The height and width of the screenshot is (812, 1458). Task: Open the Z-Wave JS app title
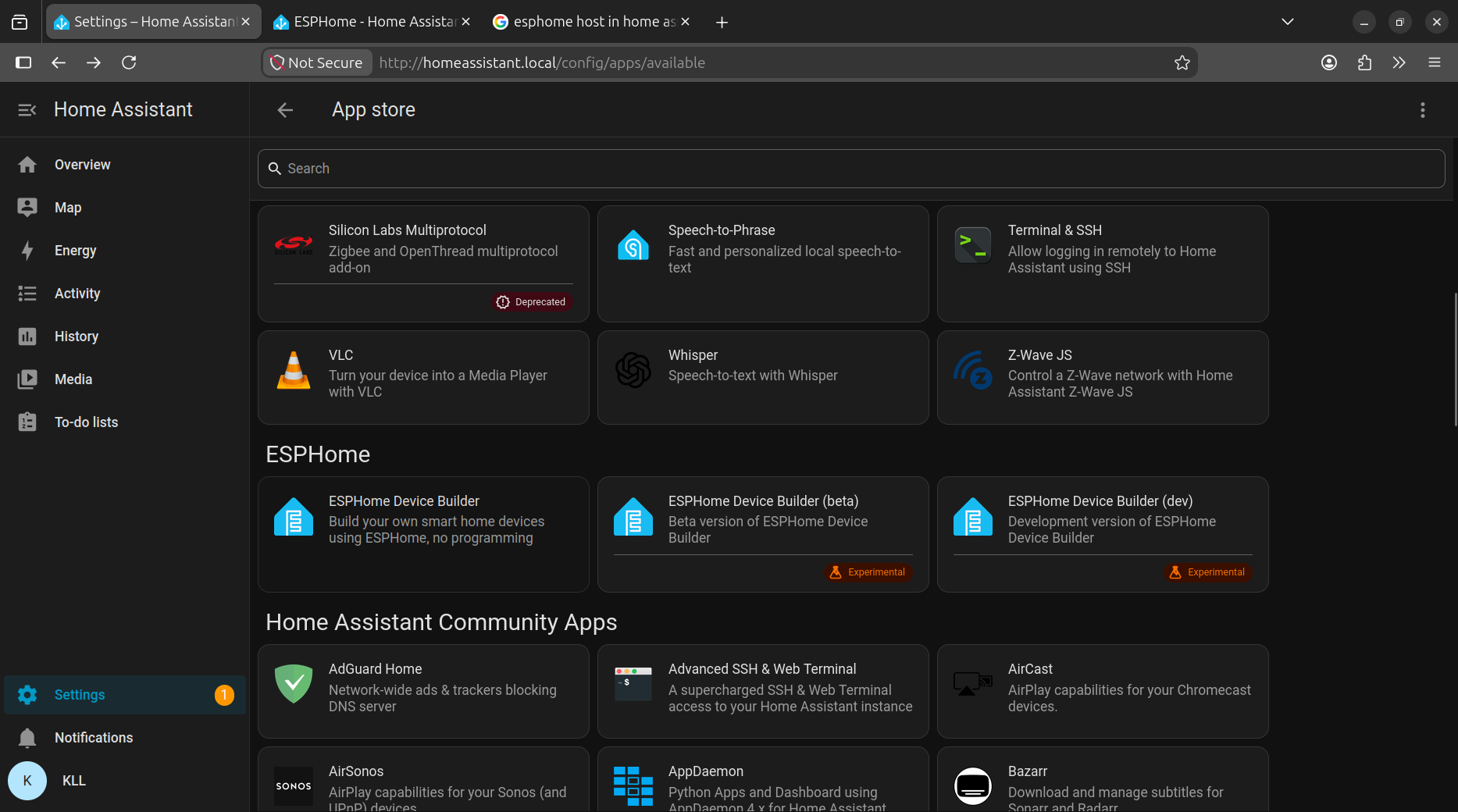1040,355
